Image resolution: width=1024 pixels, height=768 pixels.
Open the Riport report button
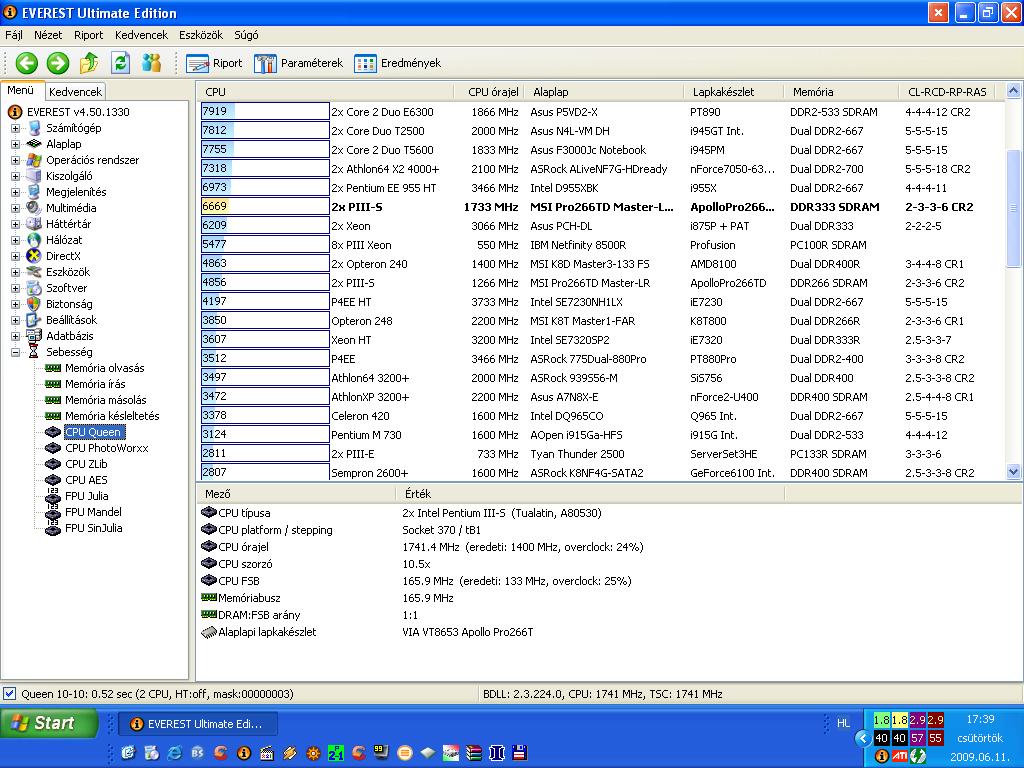click(x=214, y=63)
